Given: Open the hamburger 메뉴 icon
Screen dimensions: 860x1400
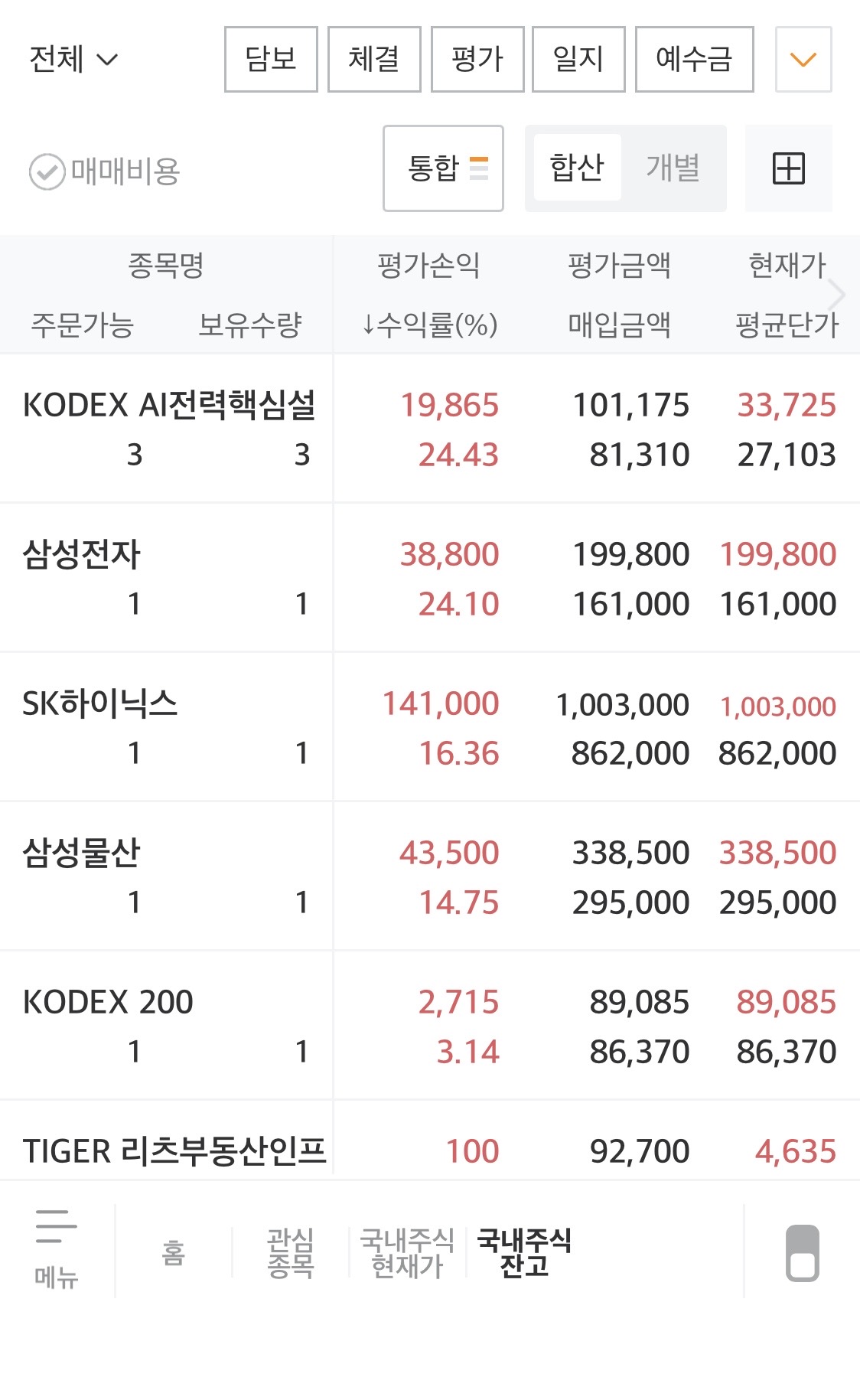Looking at the screenshot, I should [57, 1248].
